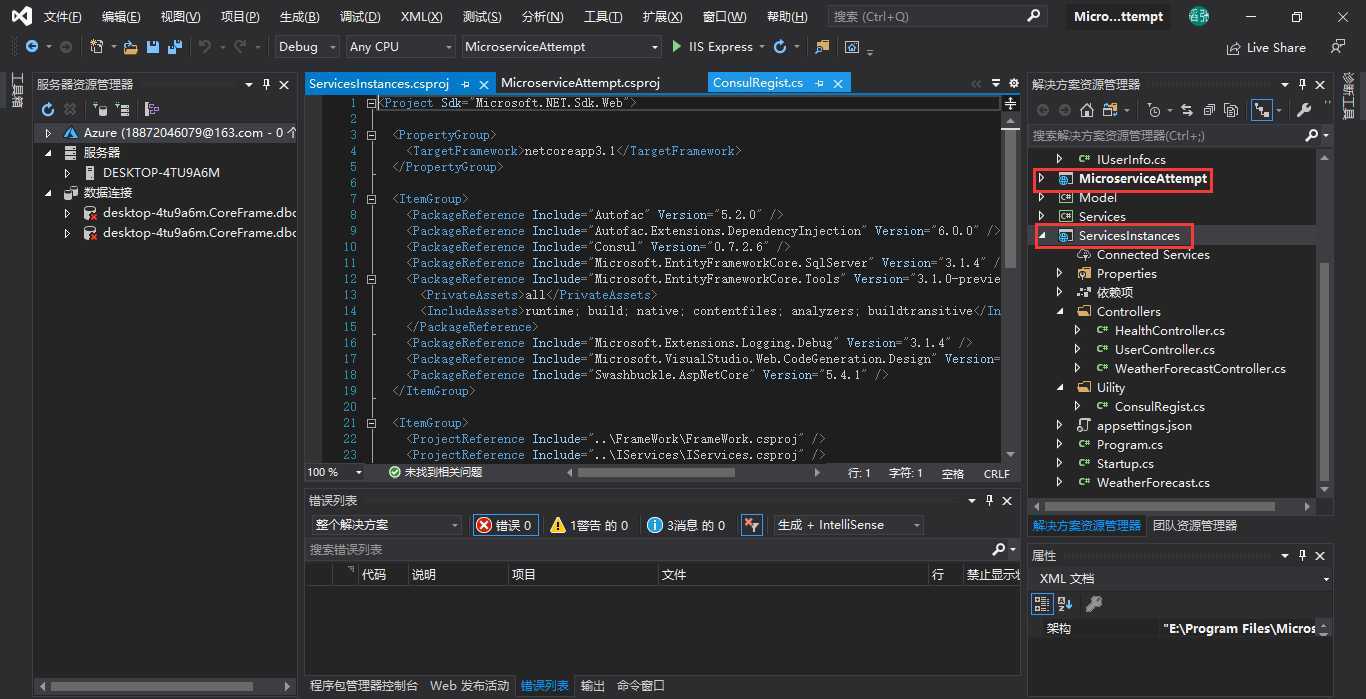The width and height of the screenshot is (1366, 699).
Task: Click the feedback icon at top right
Action: 1338,47
